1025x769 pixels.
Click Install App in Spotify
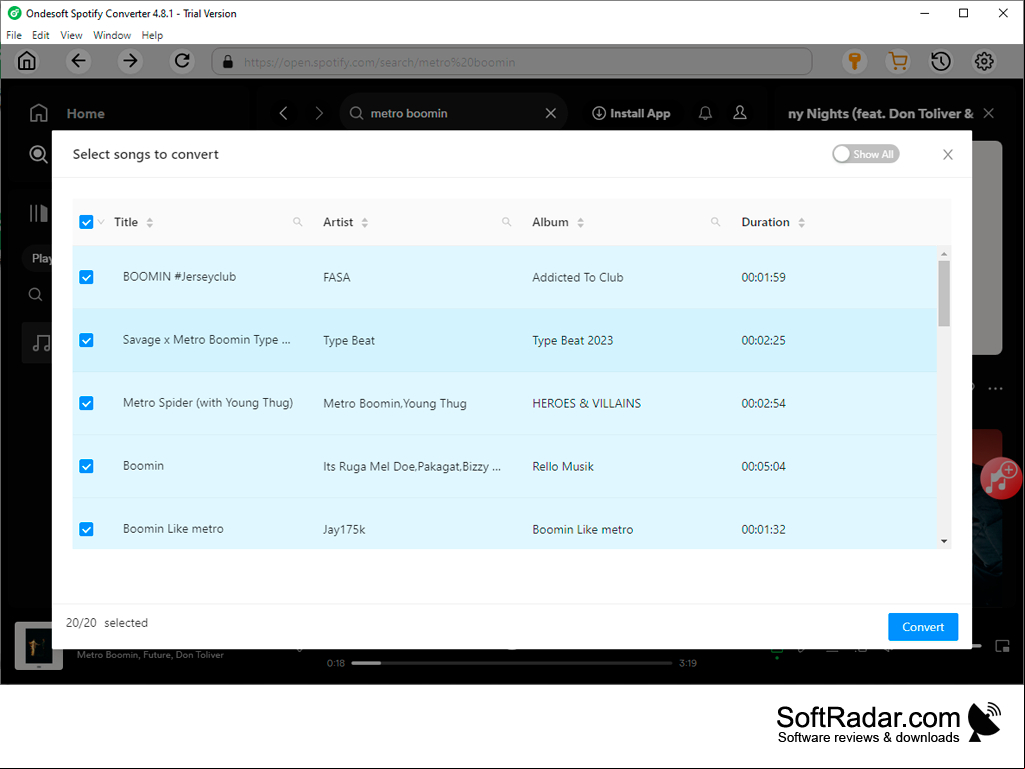631,113
